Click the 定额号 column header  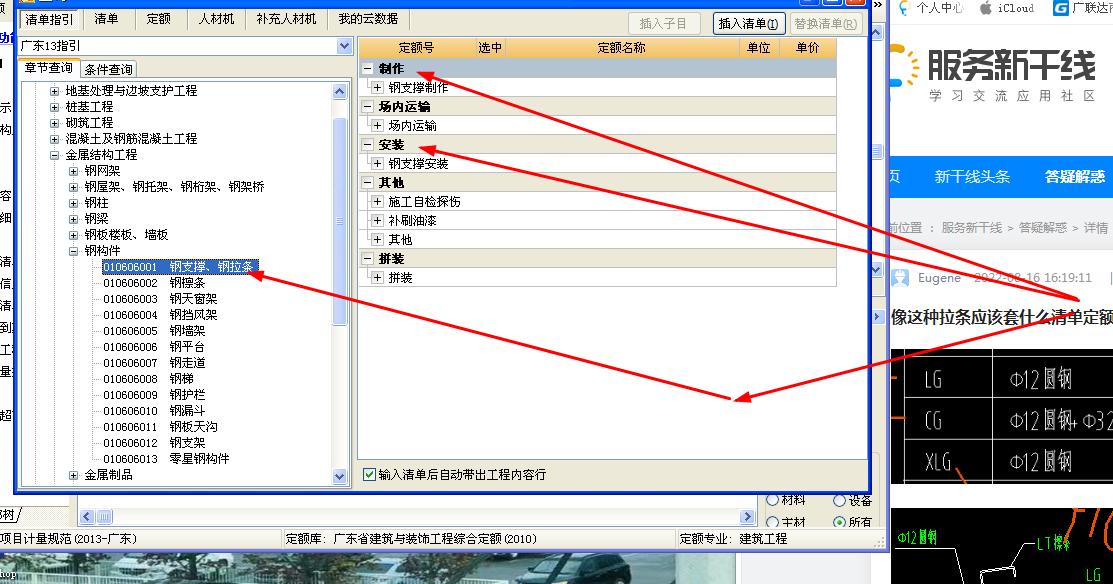pos(417,48)
